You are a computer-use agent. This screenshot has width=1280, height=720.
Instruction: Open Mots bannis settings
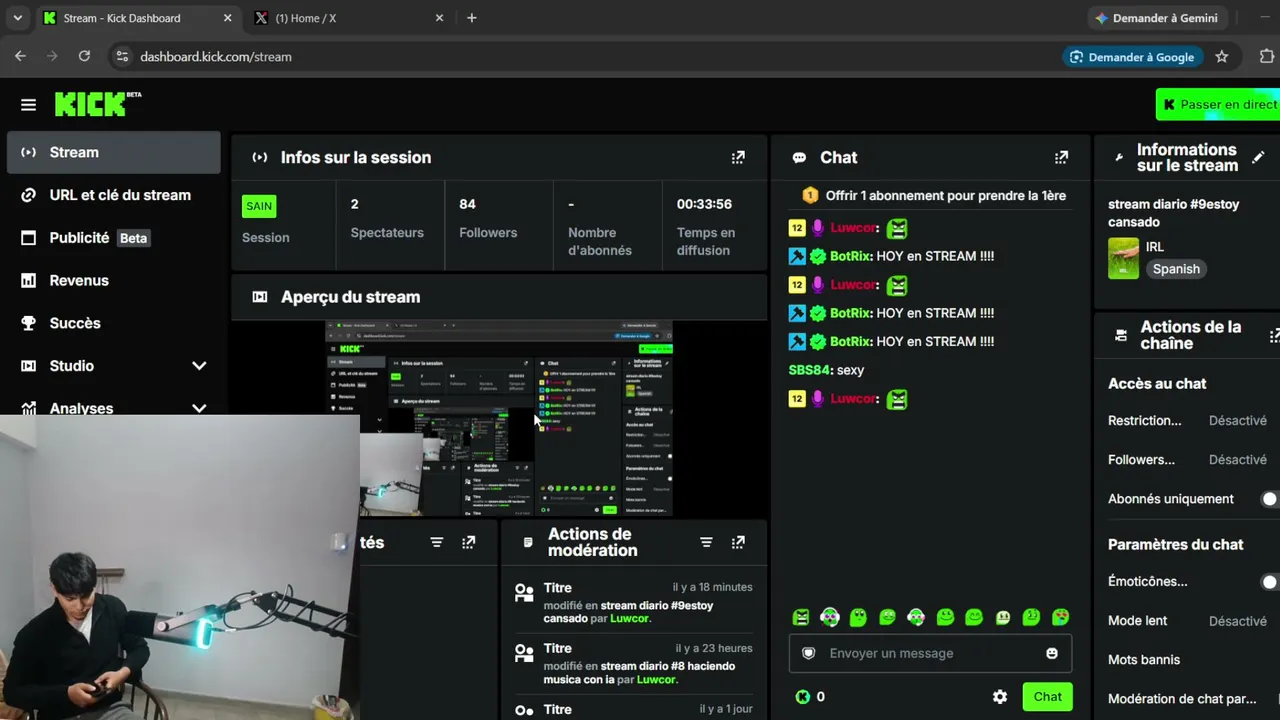coord(1144,660)
